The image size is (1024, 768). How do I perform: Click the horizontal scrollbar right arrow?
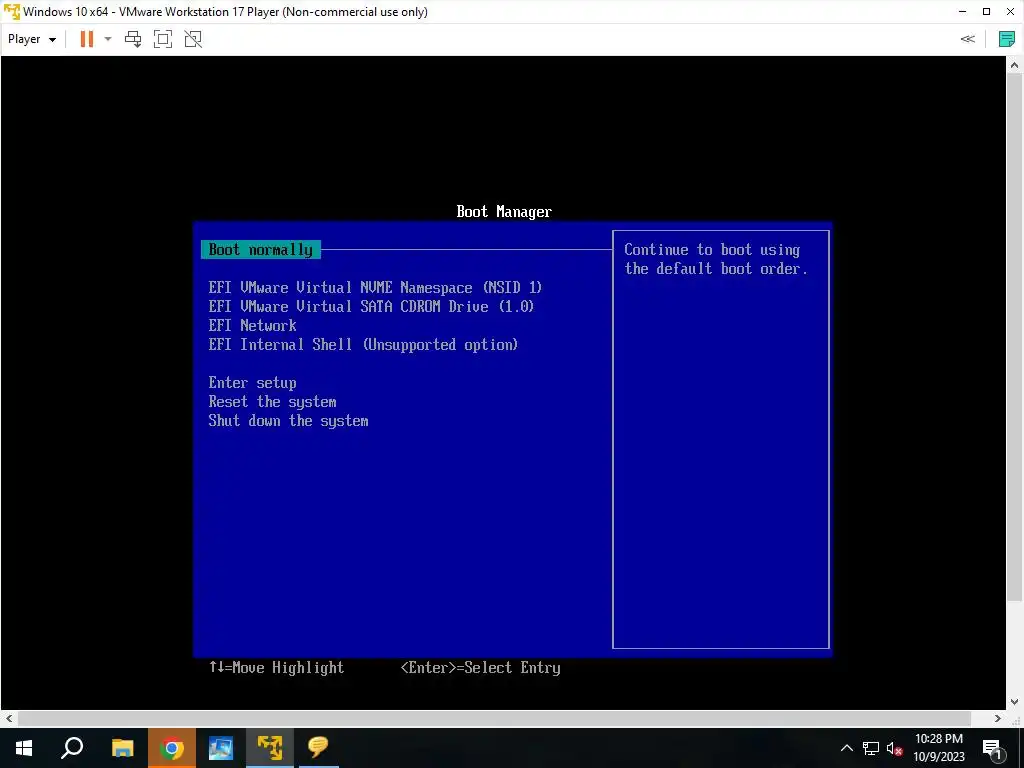tap(998, 718)
